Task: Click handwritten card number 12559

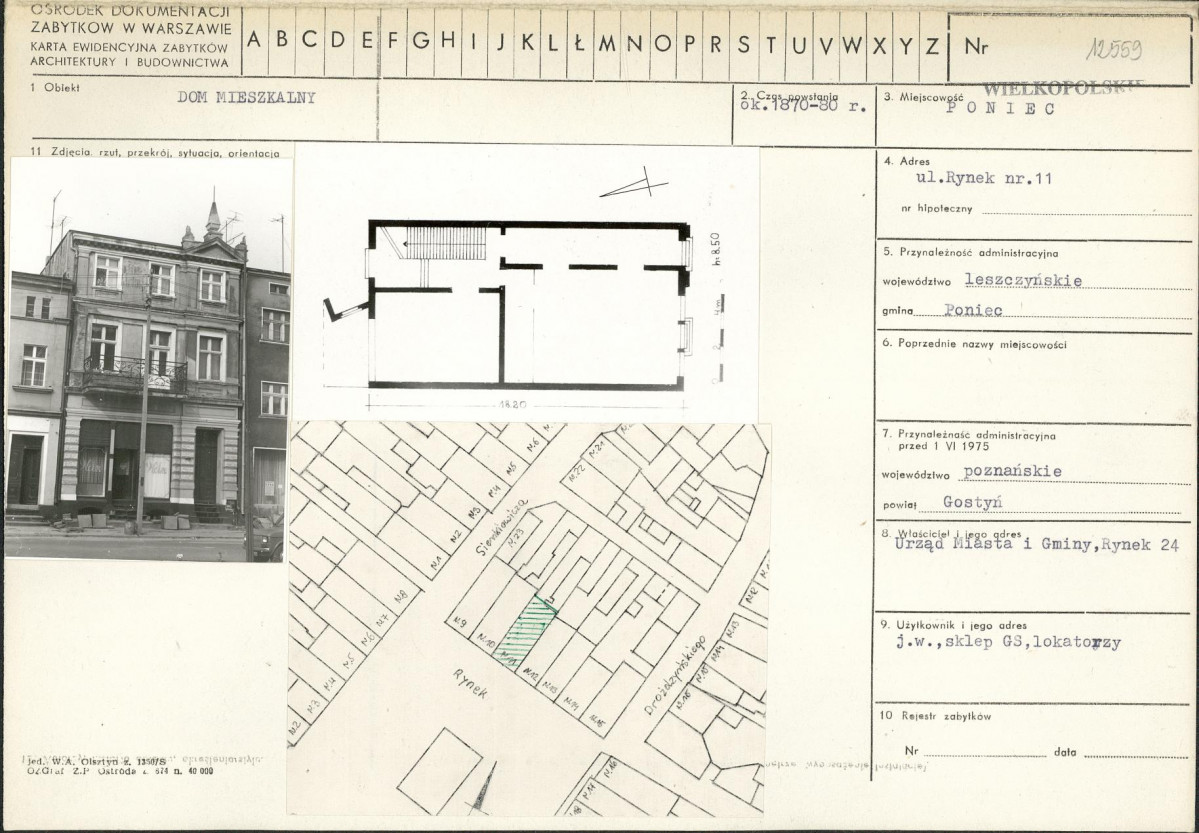Action: point(1114,50)
